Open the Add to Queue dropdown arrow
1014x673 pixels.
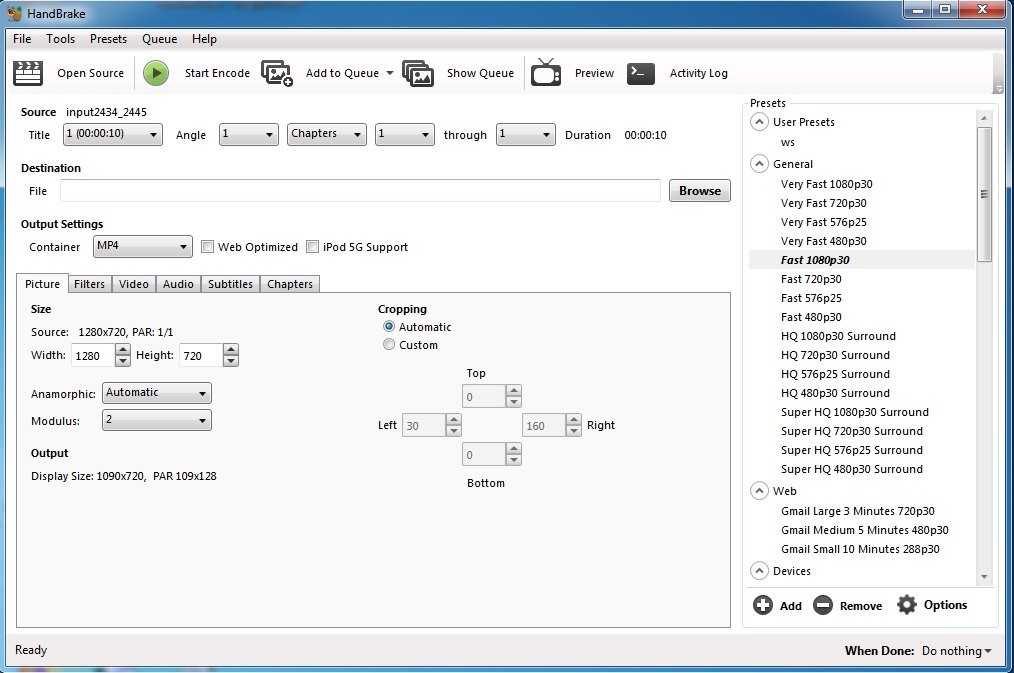[x=390, y=73]
